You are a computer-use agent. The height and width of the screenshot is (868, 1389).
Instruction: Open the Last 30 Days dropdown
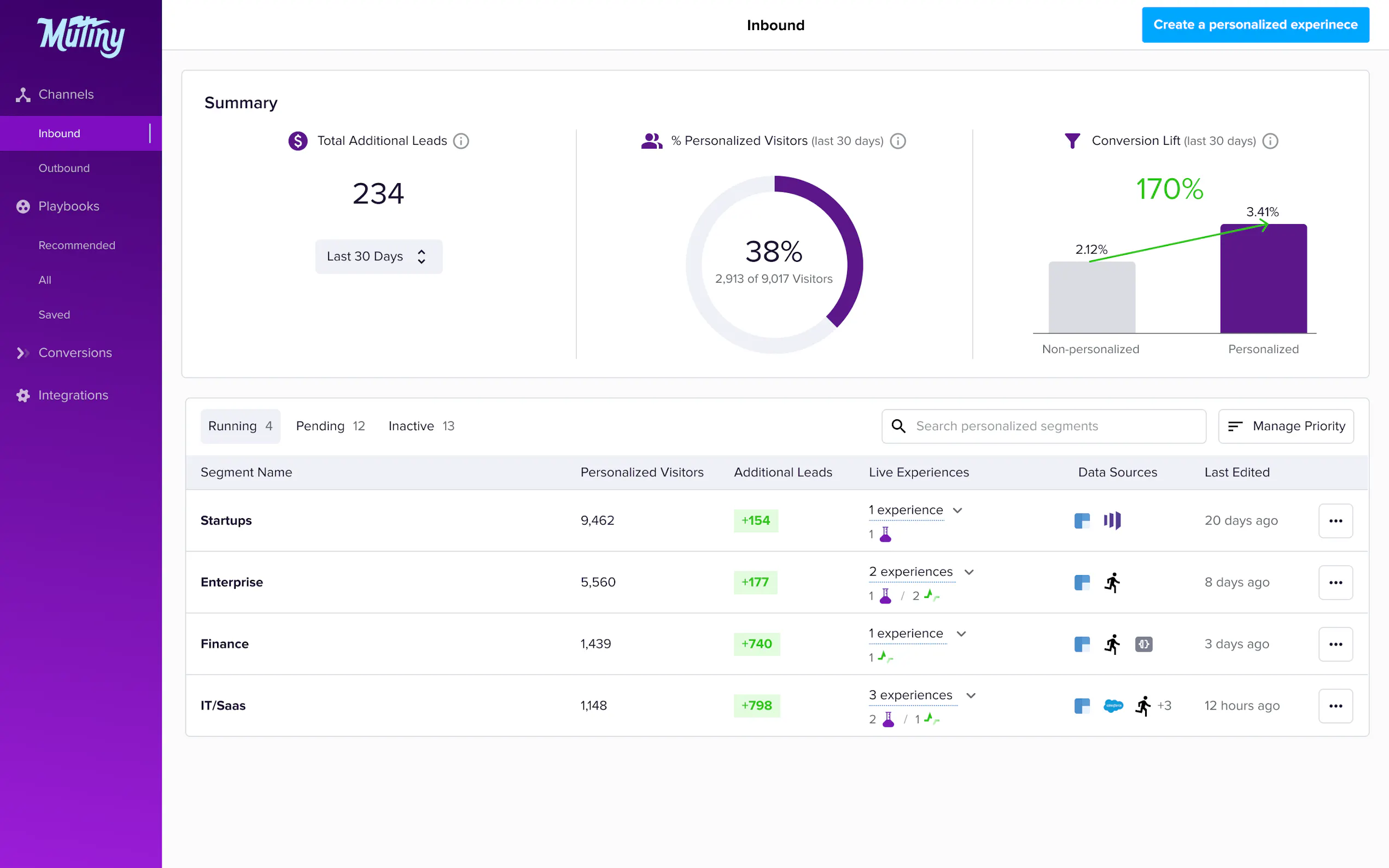point(378,256)
